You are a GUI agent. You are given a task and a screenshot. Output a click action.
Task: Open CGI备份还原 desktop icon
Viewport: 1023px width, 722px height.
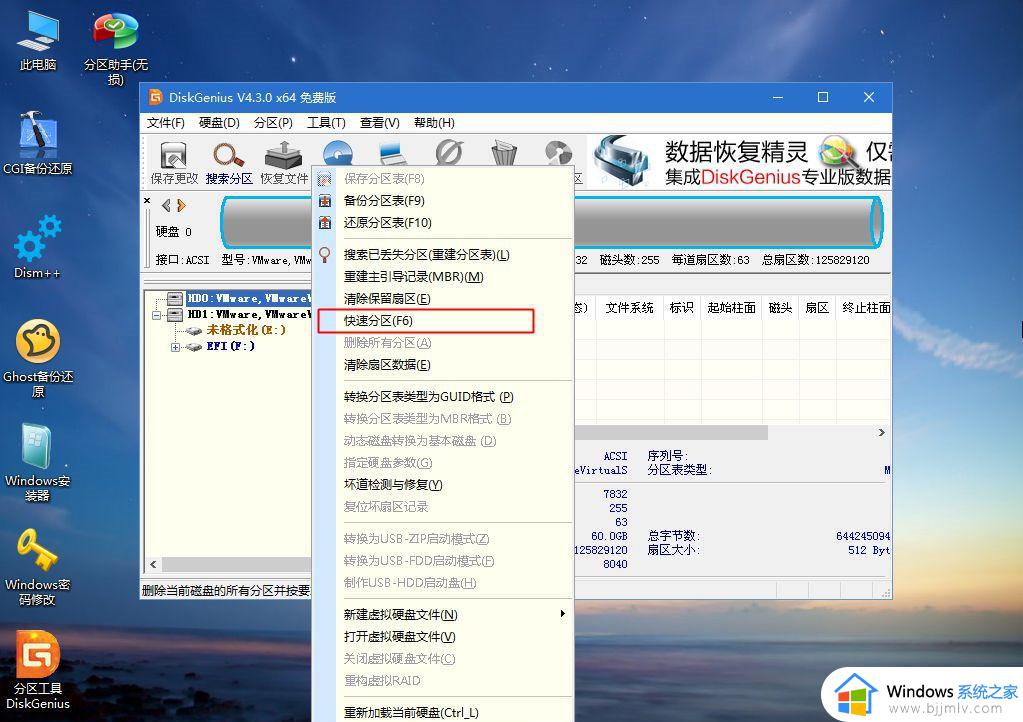point(38,143)
